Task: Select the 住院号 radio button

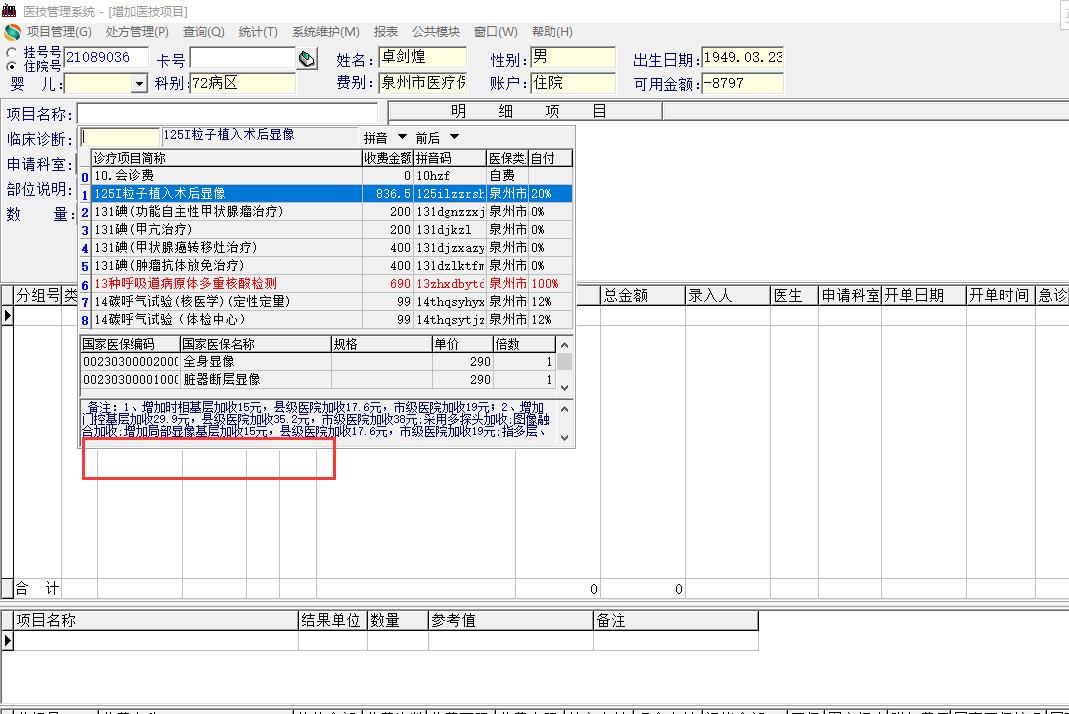Action: click(12, 66)
